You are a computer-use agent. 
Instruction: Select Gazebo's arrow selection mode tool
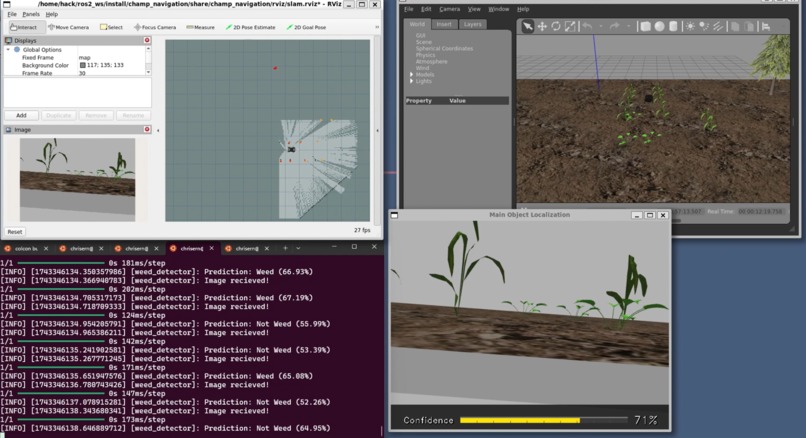(x=528, y=26)
